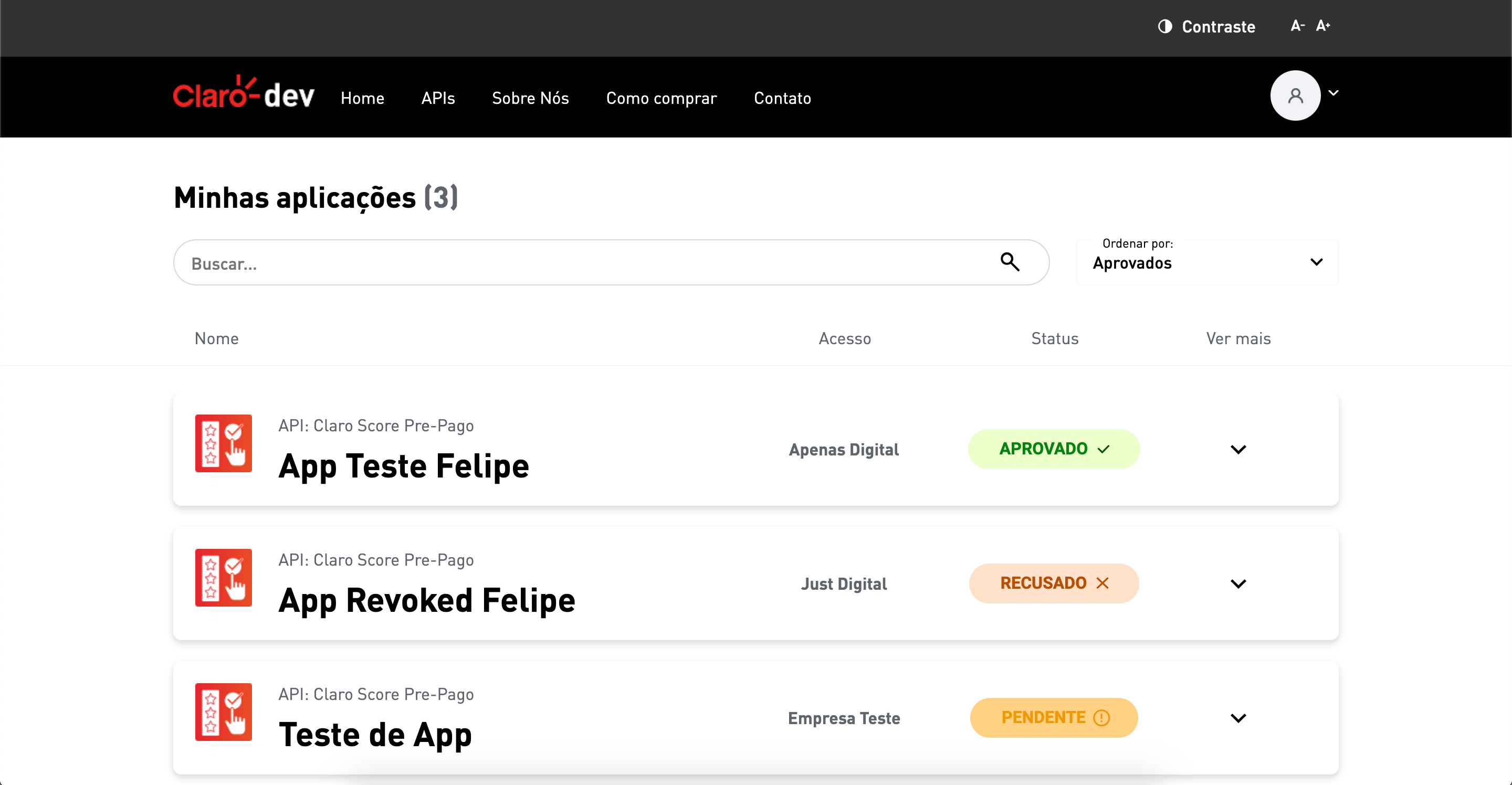Decrease font size with A- icon
The image size is (1512, 785).
pos(1297,26)
